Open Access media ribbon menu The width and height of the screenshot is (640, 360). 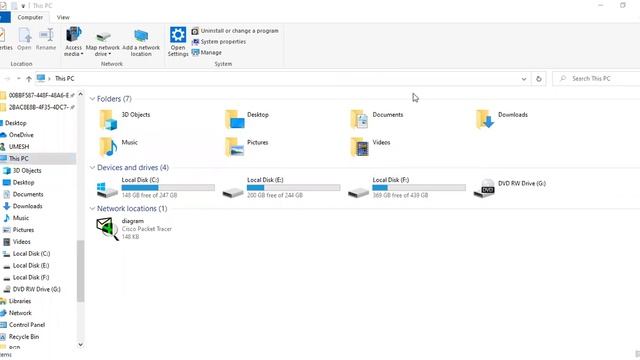(73, 42)
